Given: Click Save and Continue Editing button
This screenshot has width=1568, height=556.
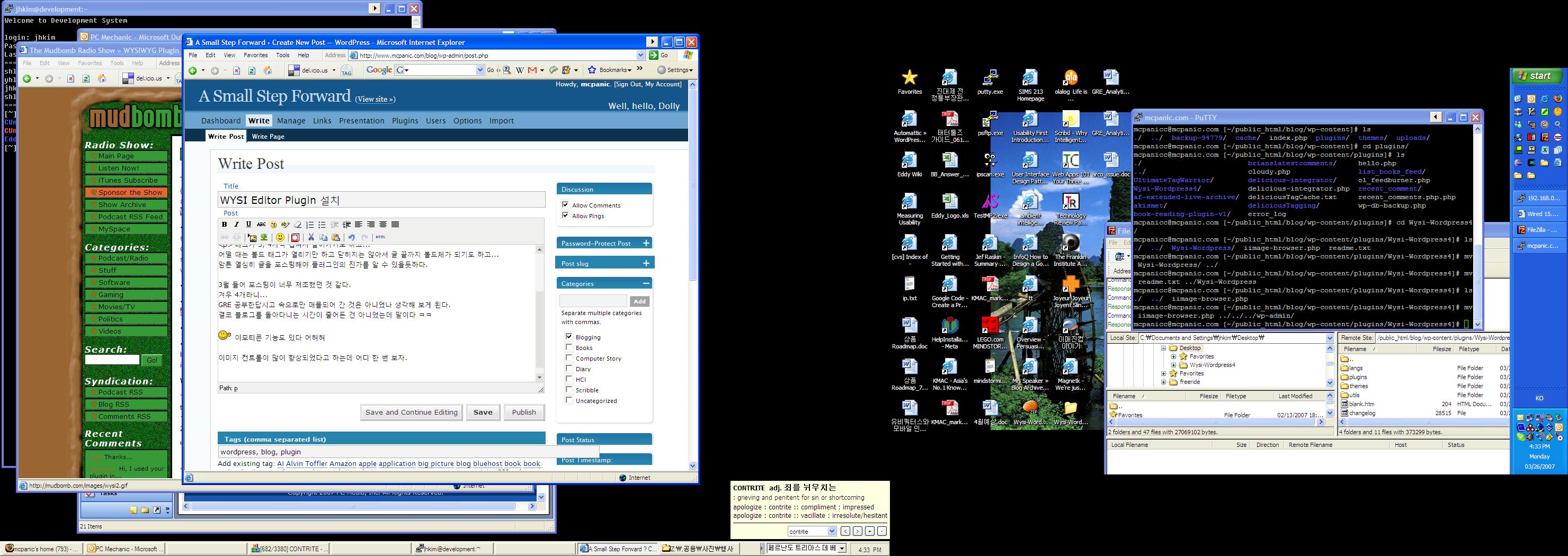Looking at the screenshot, I should click(412, 412).
